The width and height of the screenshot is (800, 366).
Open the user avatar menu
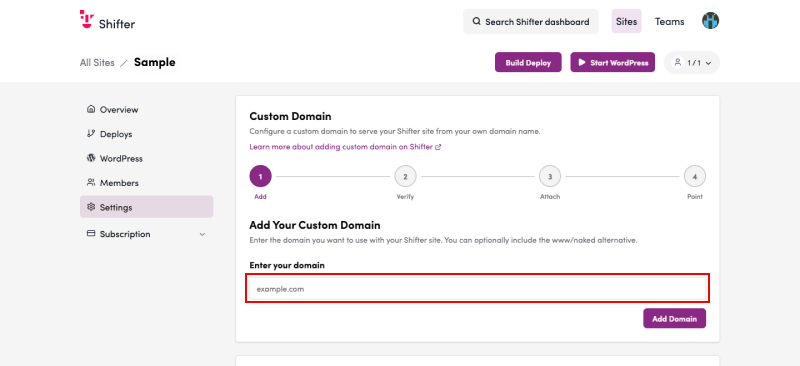point(710,21)
